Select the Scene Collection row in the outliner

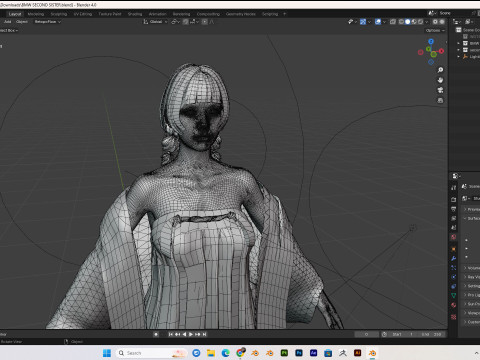tap(468, 30)
